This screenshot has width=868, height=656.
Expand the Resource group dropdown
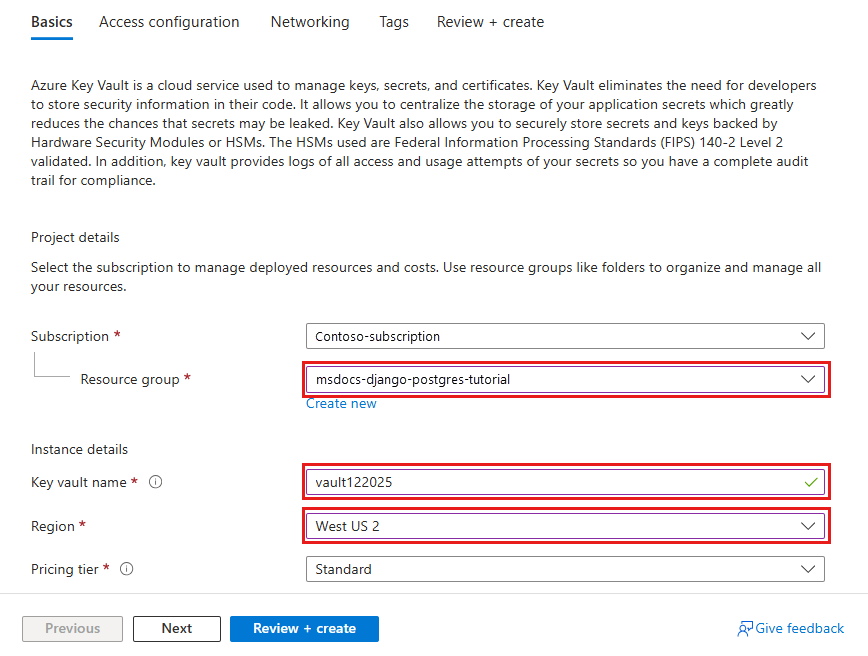coord(565,380)
